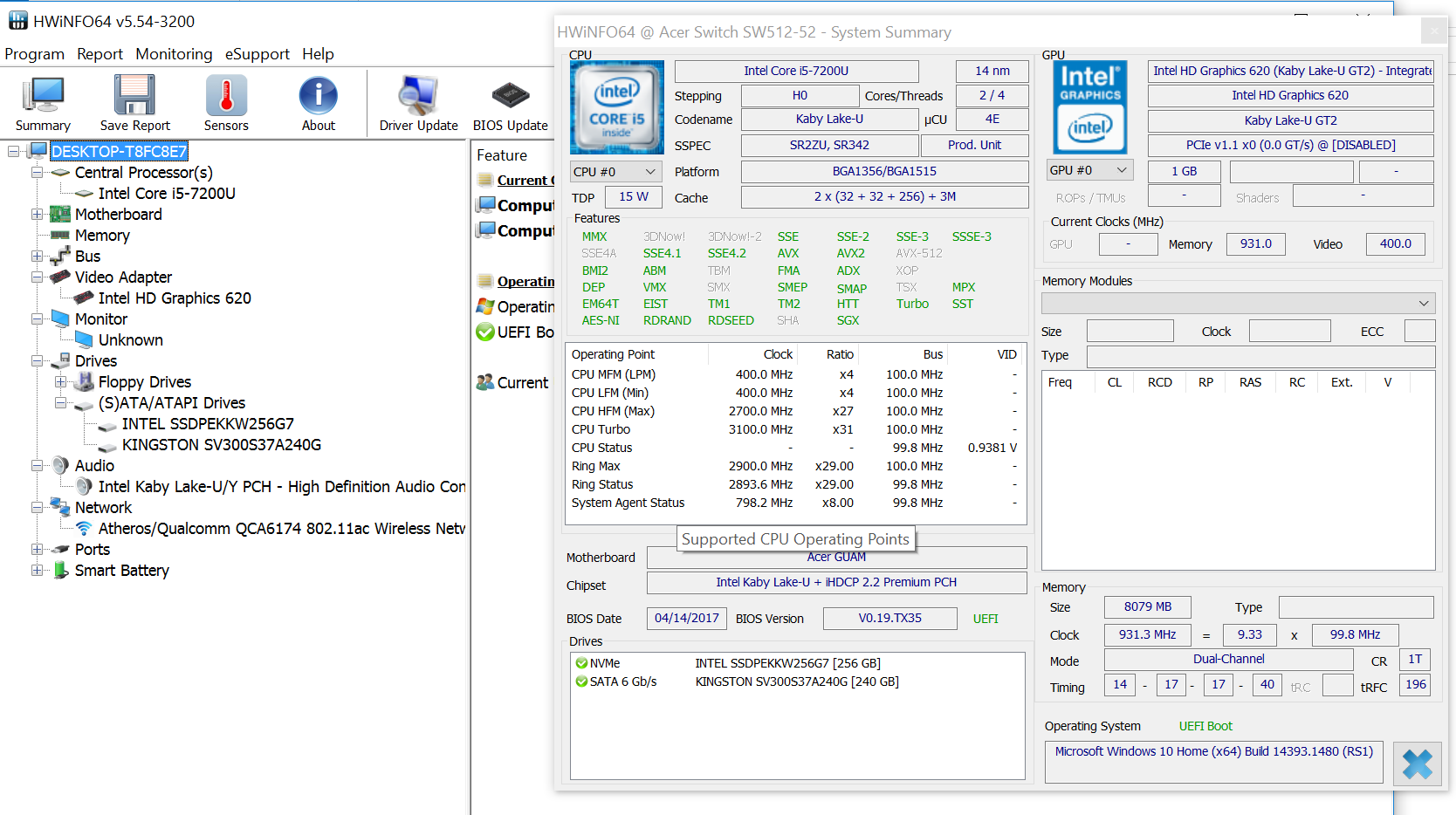This screenshot has width=1456, height=815.
Task: Click the Drives tree icon
Action: coord(60,360)
